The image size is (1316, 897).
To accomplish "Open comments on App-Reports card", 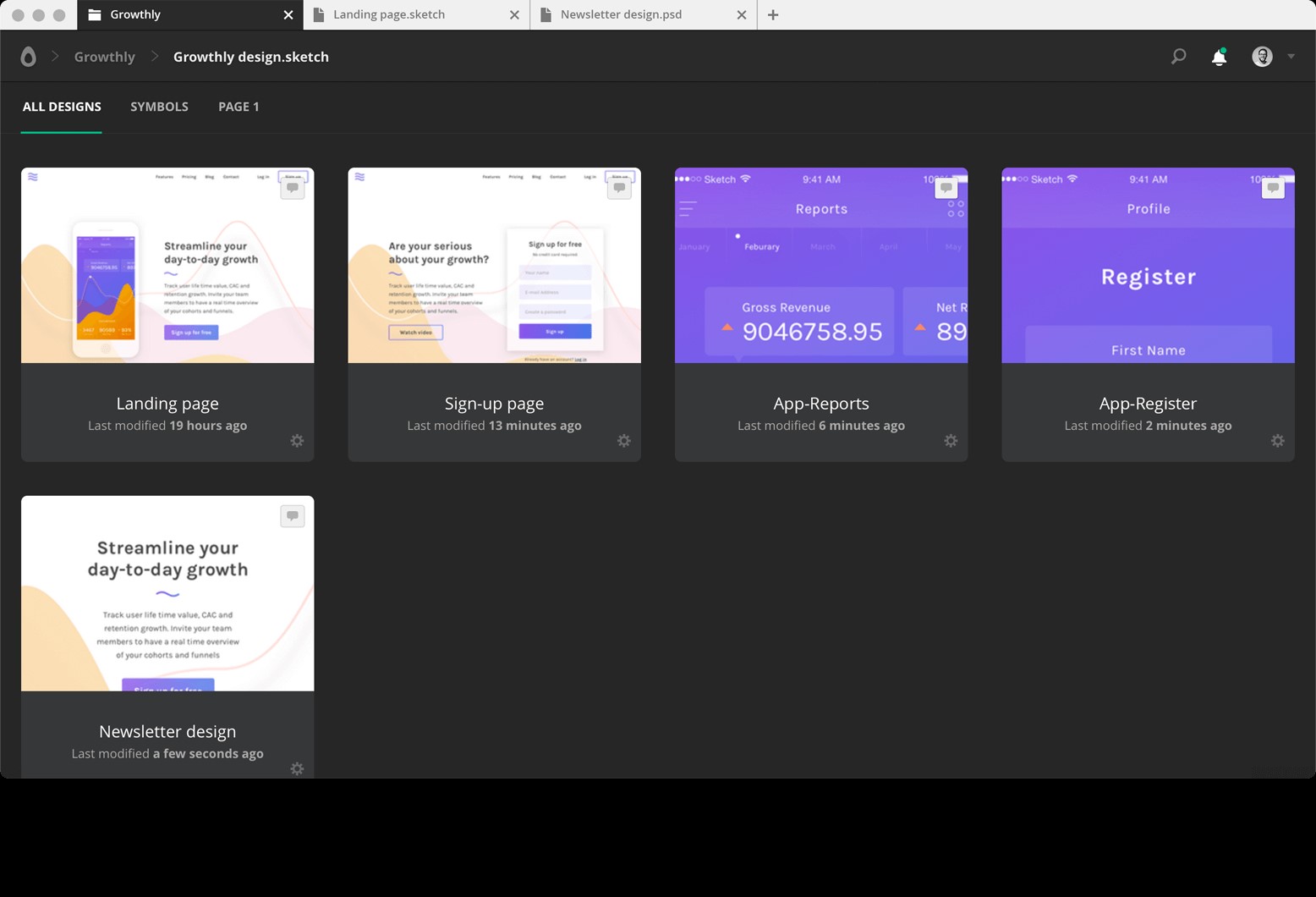I will 946,188.
